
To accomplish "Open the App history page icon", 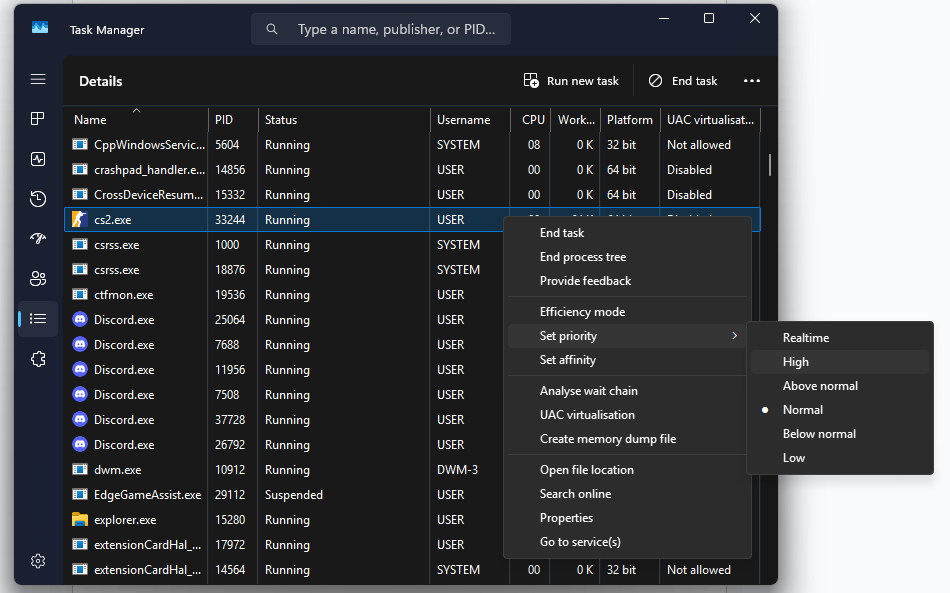I will [38, 199].
